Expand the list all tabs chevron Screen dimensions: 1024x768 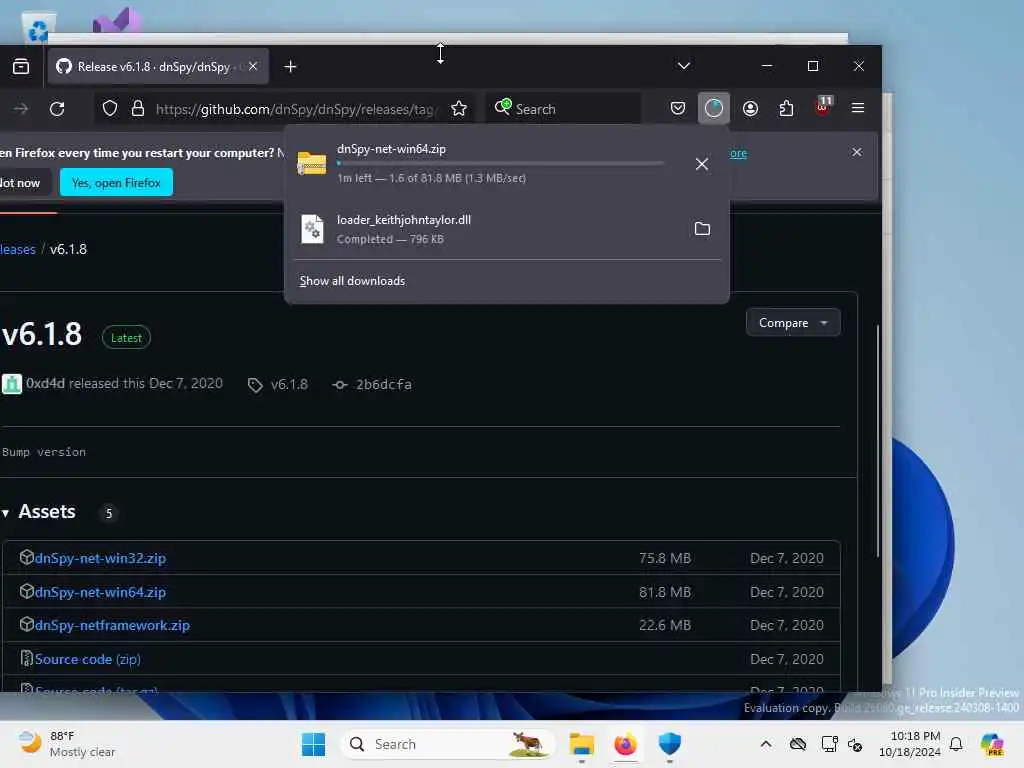pyautogui.click(x=684, y=66)
